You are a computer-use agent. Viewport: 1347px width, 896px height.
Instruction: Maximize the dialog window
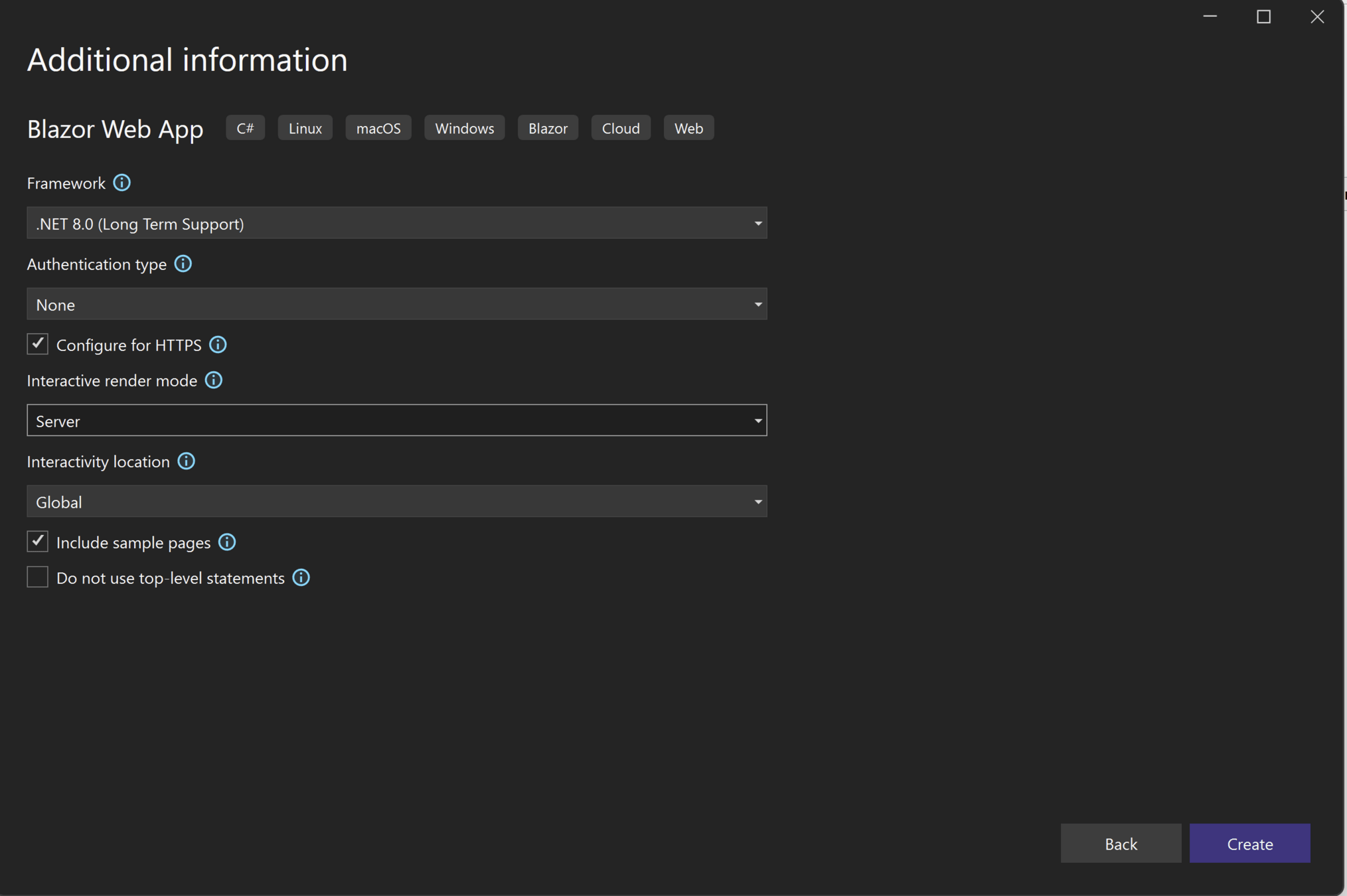click(x=1263, y=17)
